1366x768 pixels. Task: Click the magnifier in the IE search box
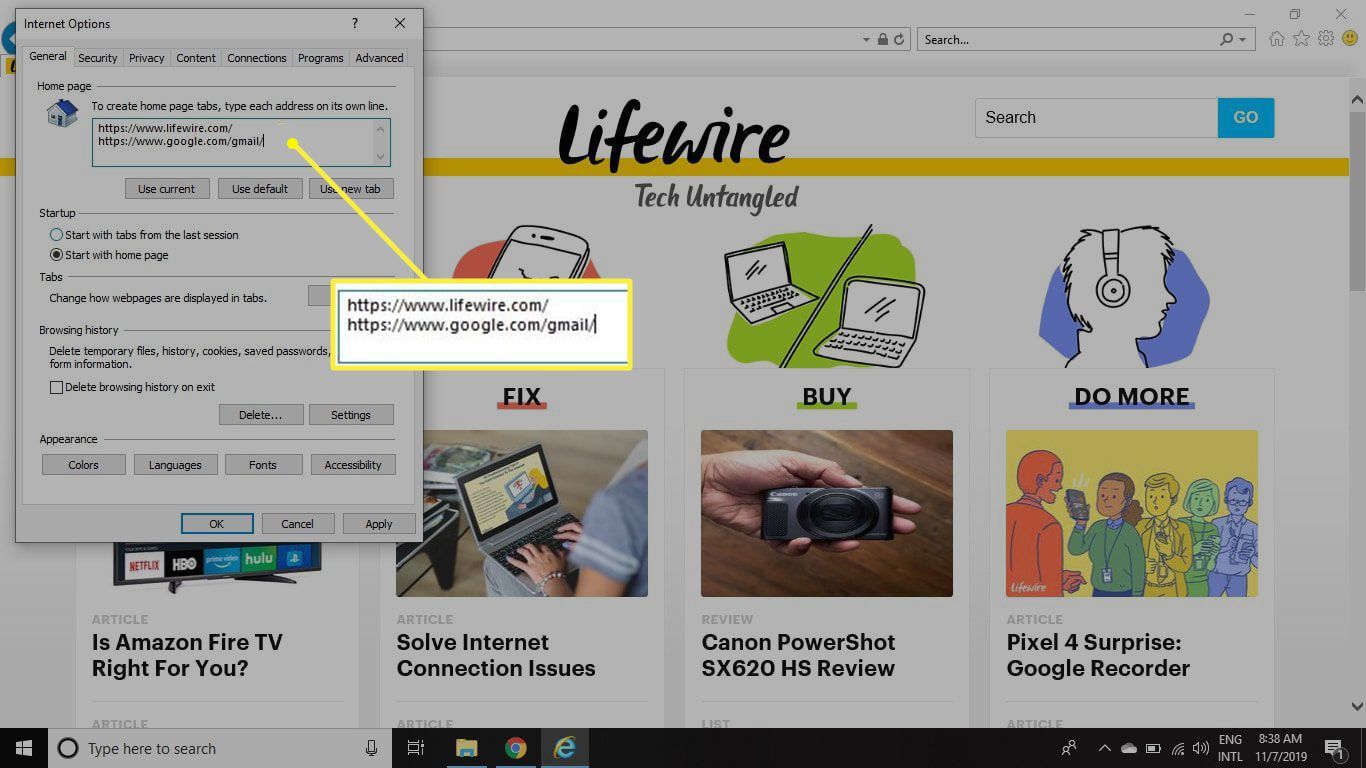coord(1226,40)
